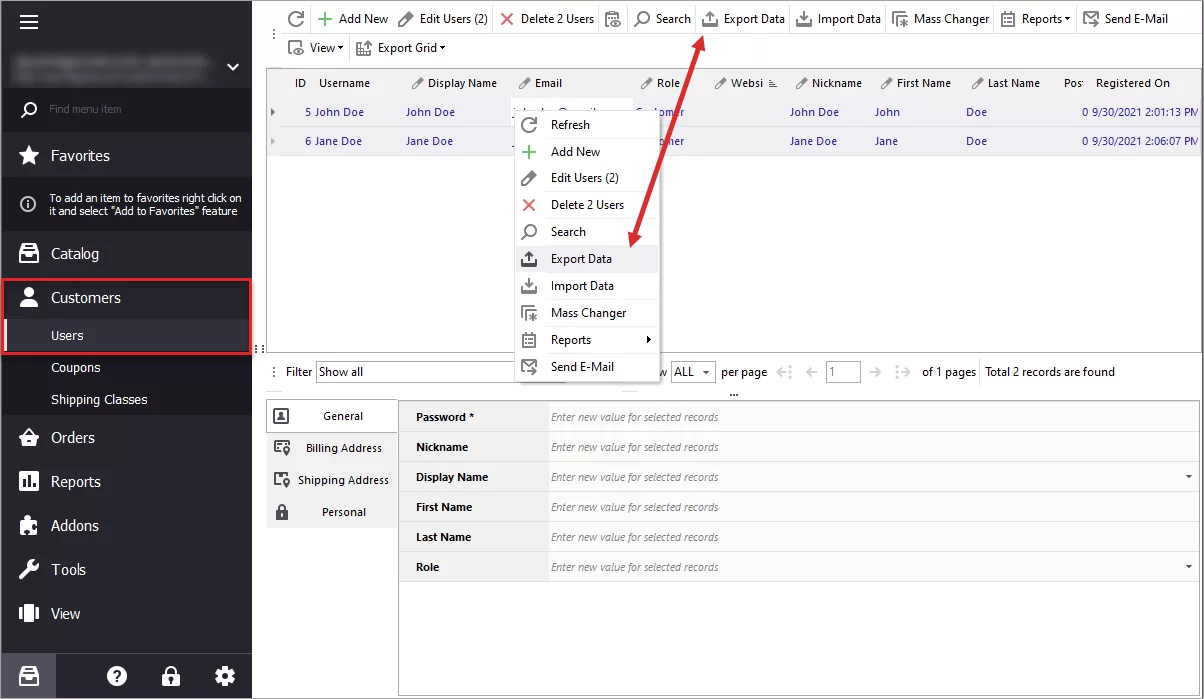This screenshot has height=699, width=1204.
Task: Expand the View dropdown in the toolbar
Action: coord(316,47)
